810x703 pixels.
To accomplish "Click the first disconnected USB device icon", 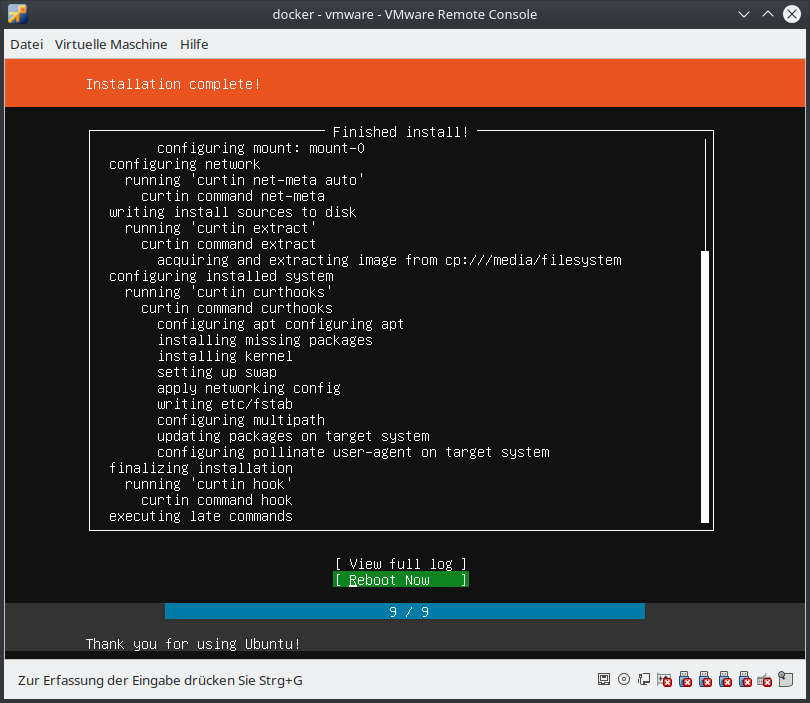I will 684,680.
